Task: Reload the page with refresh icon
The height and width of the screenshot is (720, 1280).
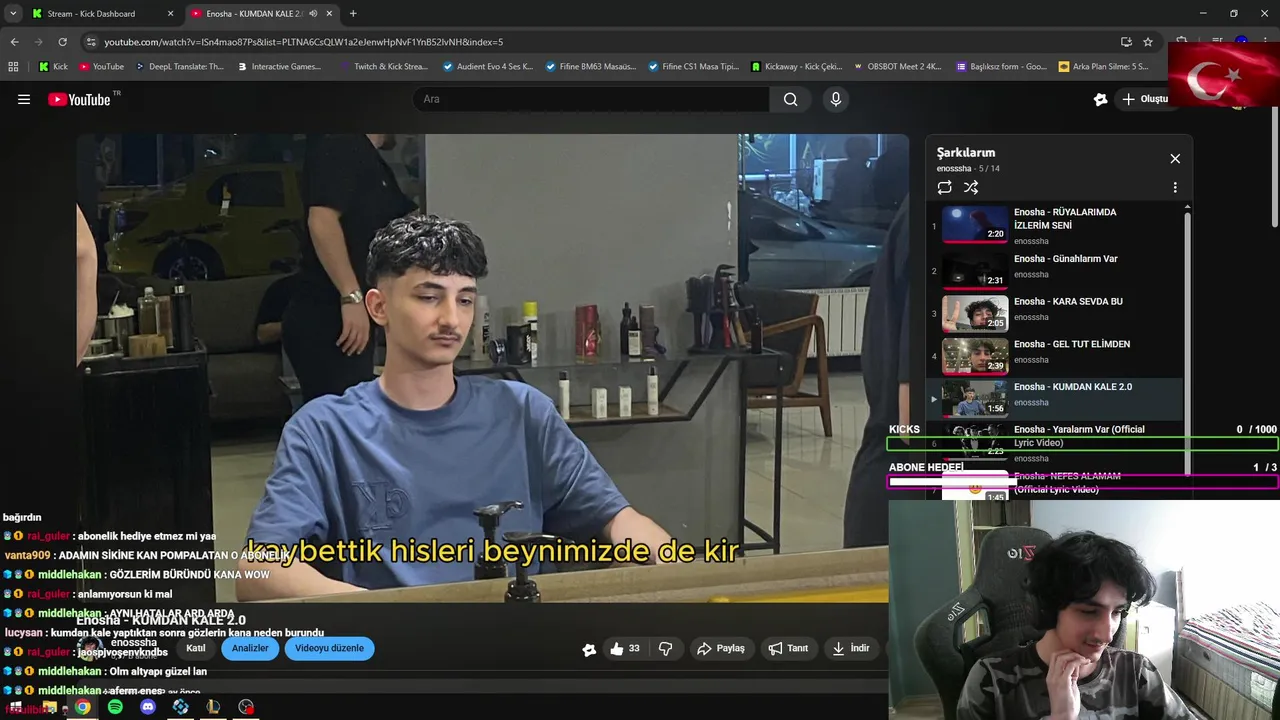Action: pos(62,42)
